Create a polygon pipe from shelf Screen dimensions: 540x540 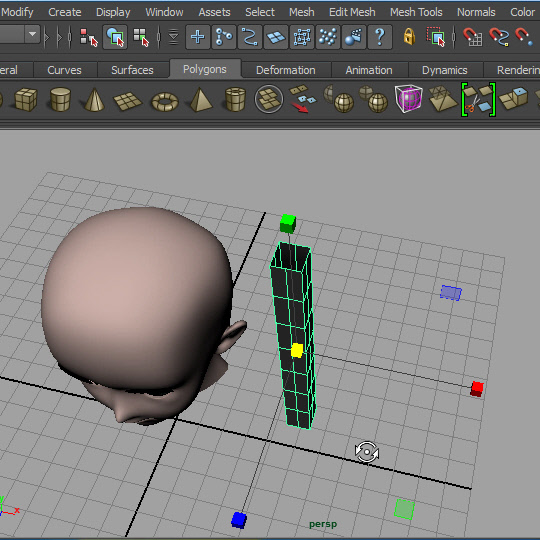[235, 100]
